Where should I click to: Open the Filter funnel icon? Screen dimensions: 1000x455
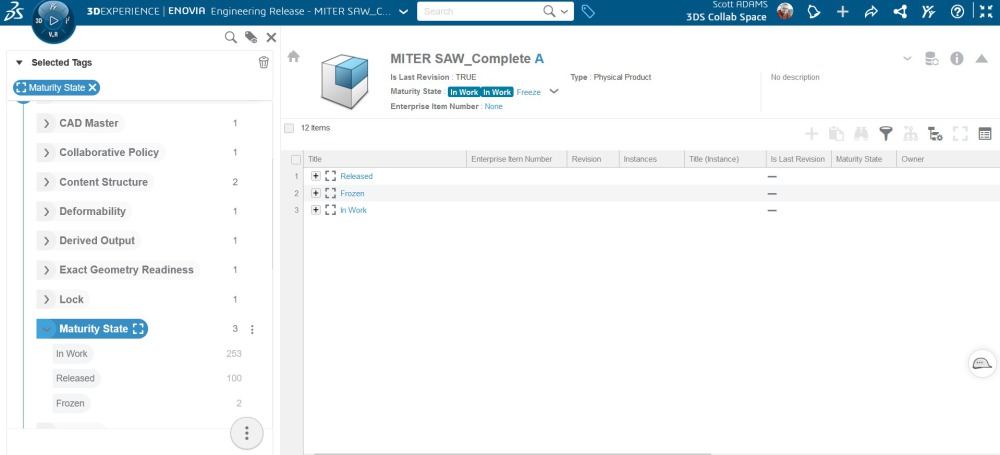click(886, 133)
